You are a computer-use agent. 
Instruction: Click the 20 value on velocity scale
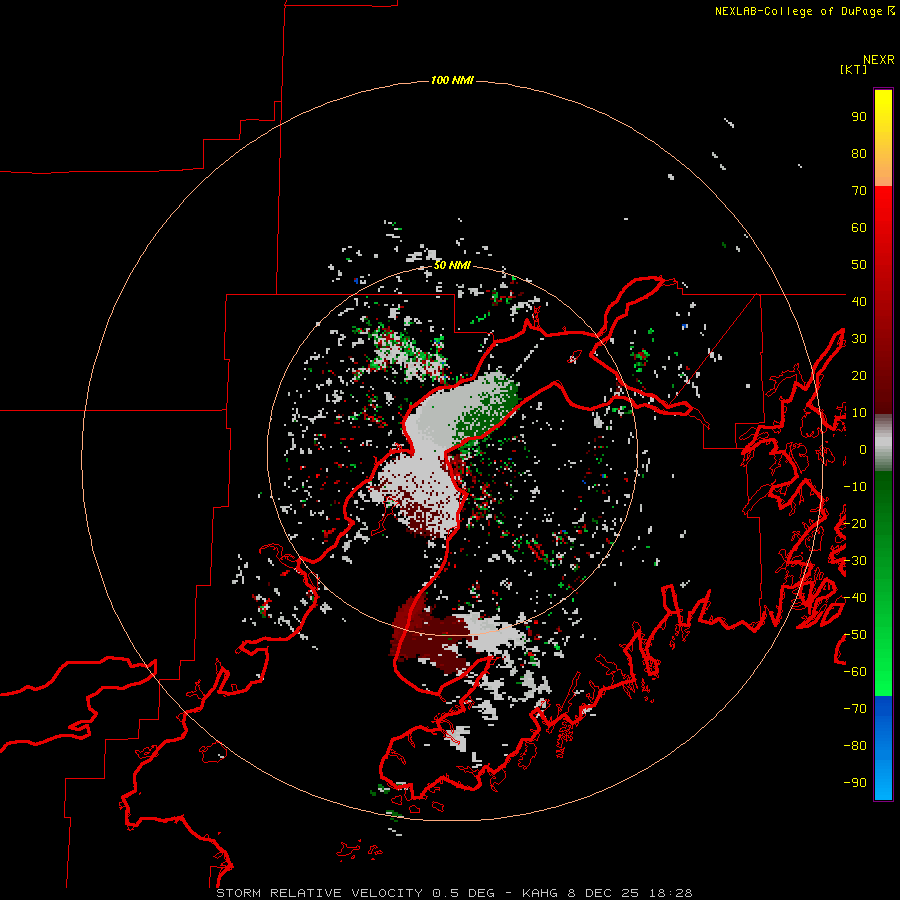859,375
